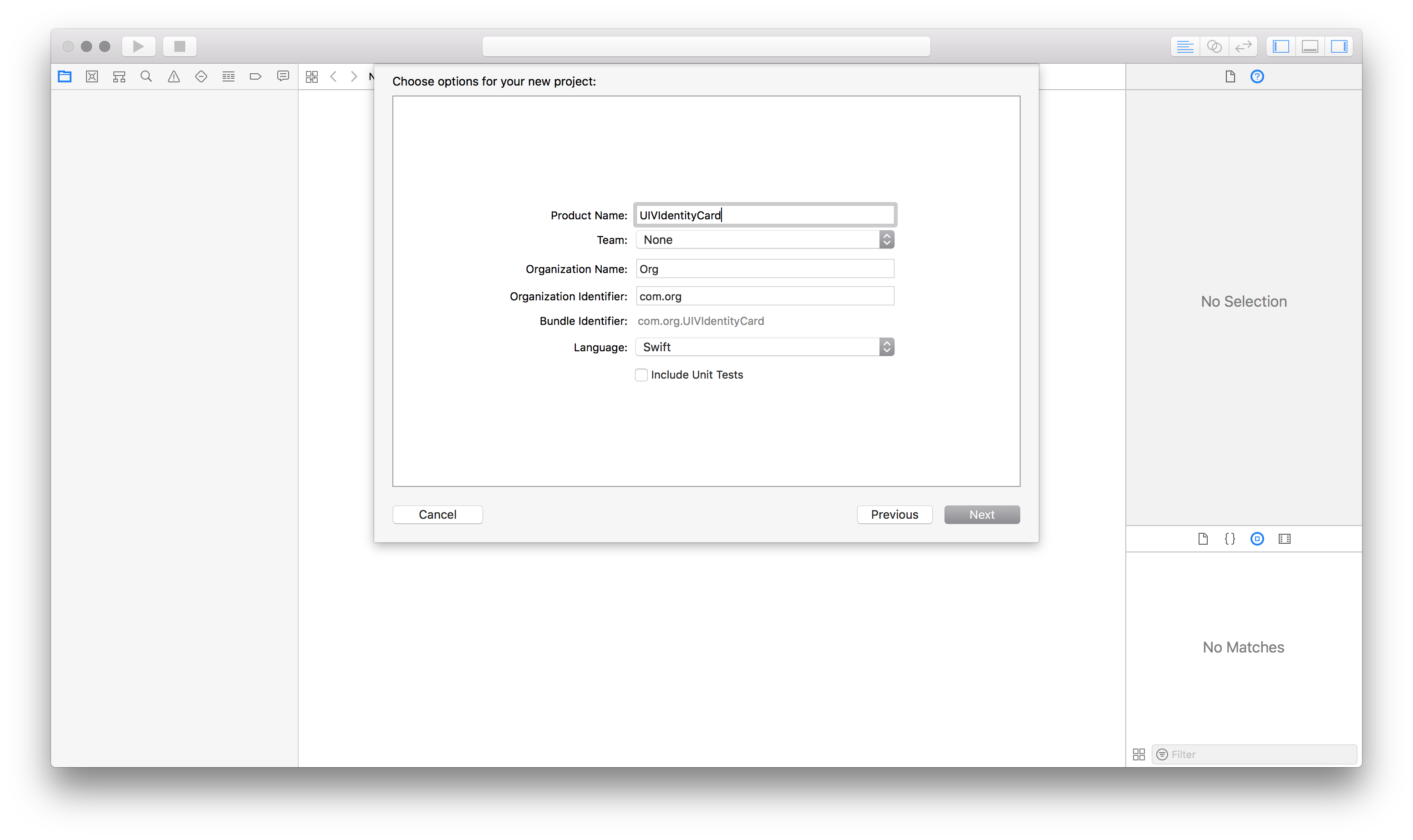Screen dimensions: 1413x840
Task: Open the Issue navigator warning icon
Action: (x=173, y=76)
